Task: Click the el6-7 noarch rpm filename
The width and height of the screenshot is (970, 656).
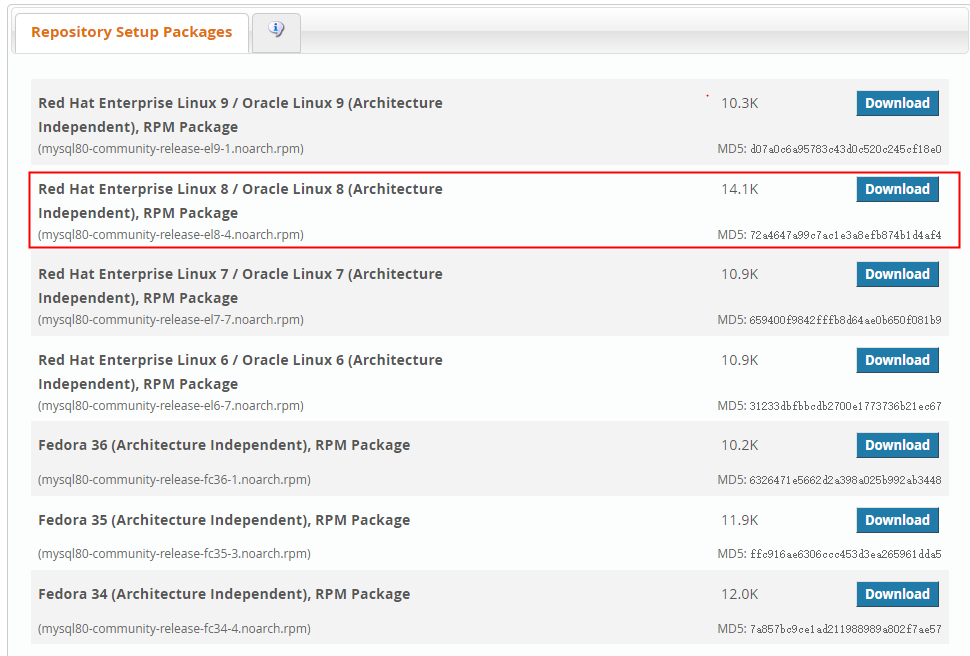Action: tap(171, 406)
